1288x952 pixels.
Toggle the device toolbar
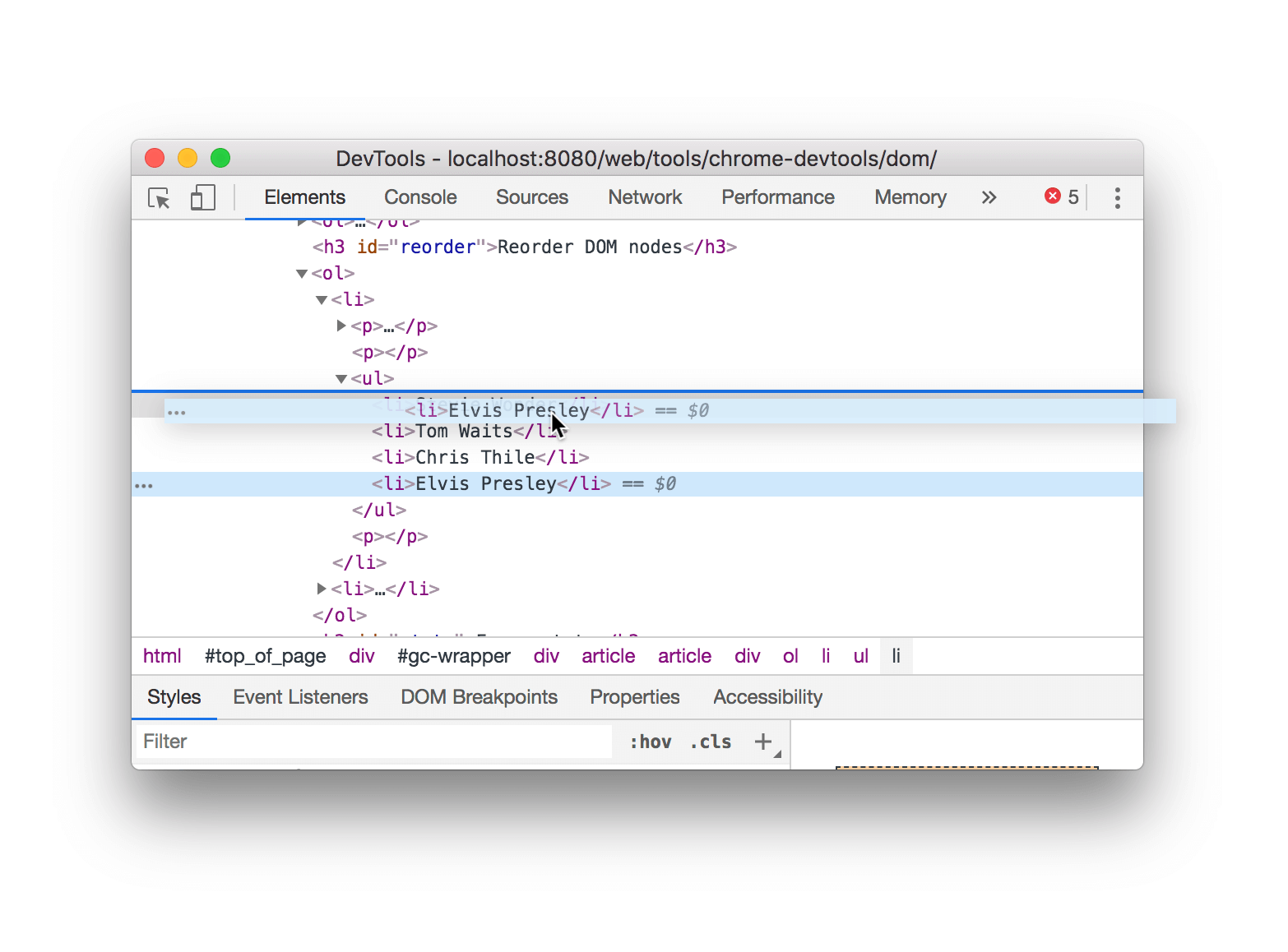coord(202,197)
